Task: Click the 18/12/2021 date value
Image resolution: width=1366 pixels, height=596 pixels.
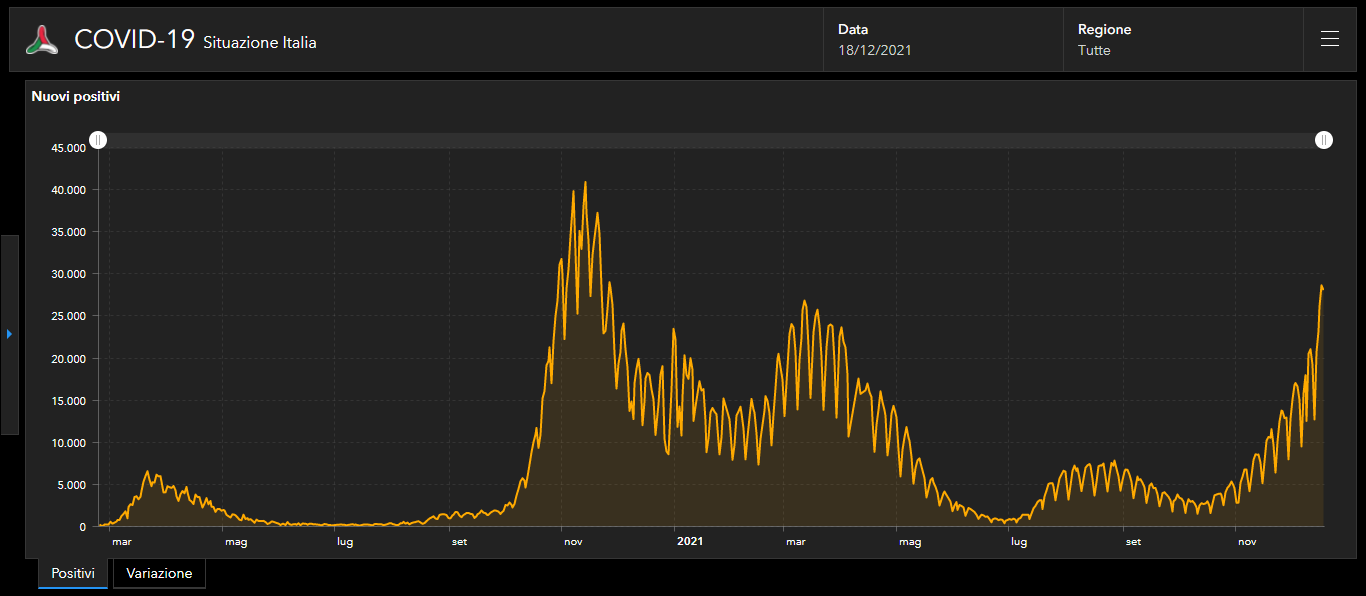Action: click(x=875, y=50)
